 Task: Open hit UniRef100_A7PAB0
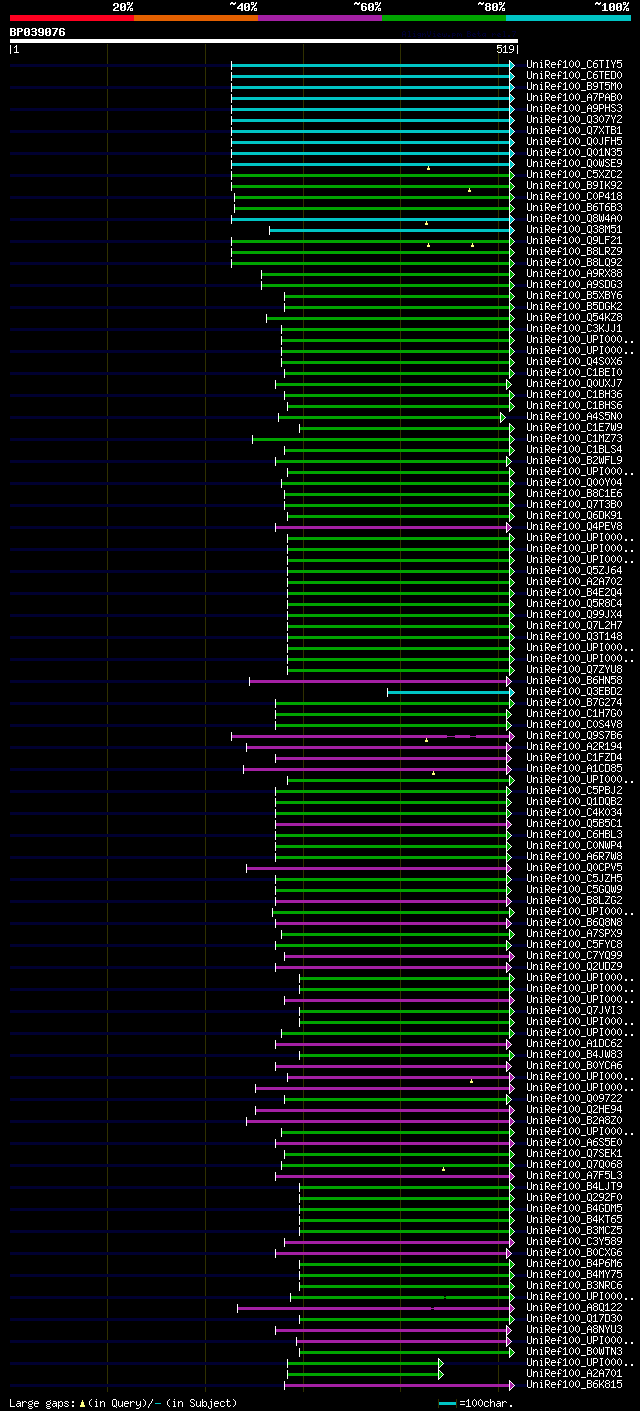tap(575, 97)
